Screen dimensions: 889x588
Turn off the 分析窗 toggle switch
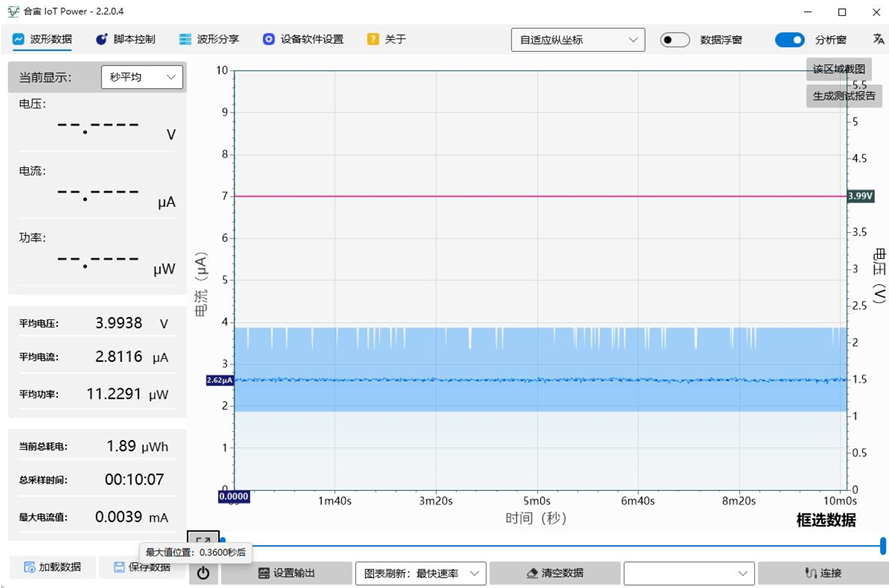[790, 40]
